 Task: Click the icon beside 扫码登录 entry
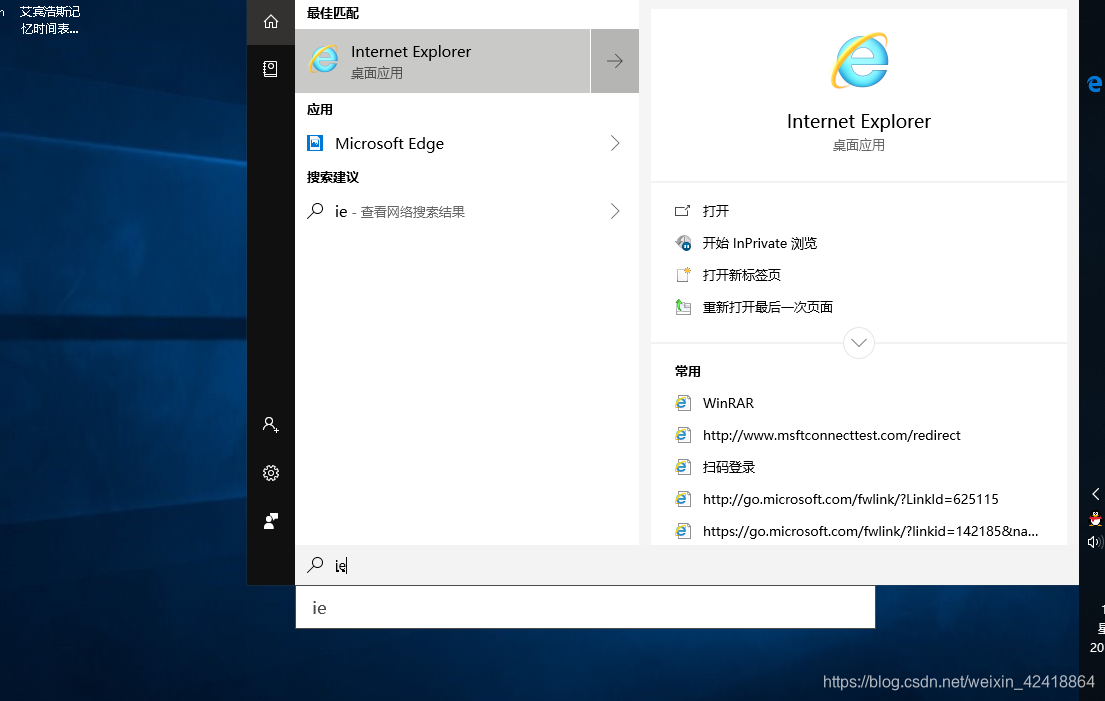click(682, 467)
